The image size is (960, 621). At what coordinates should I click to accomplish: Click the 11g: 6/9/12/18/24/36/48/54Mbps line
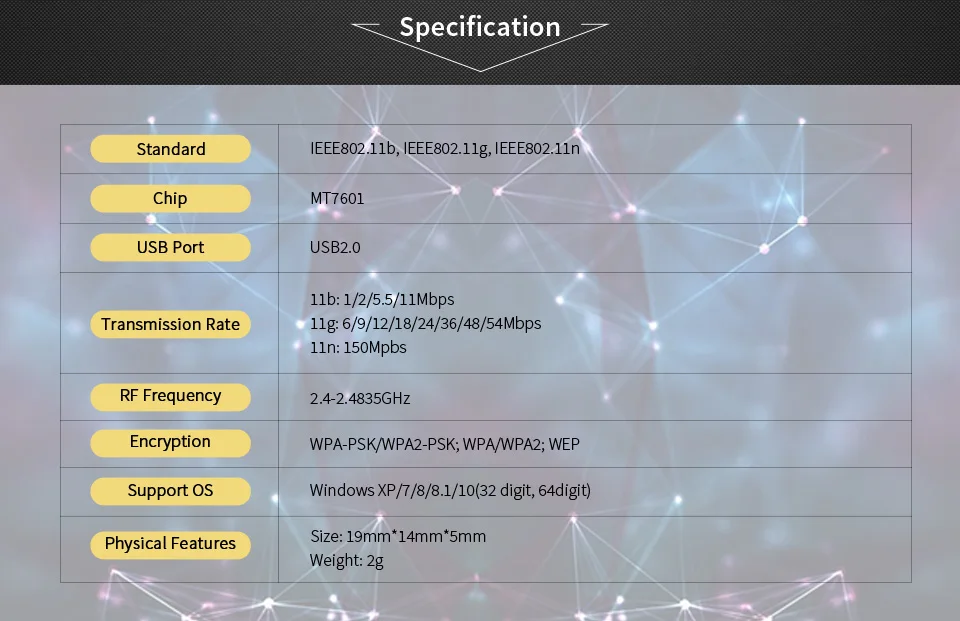coord(426,323)
